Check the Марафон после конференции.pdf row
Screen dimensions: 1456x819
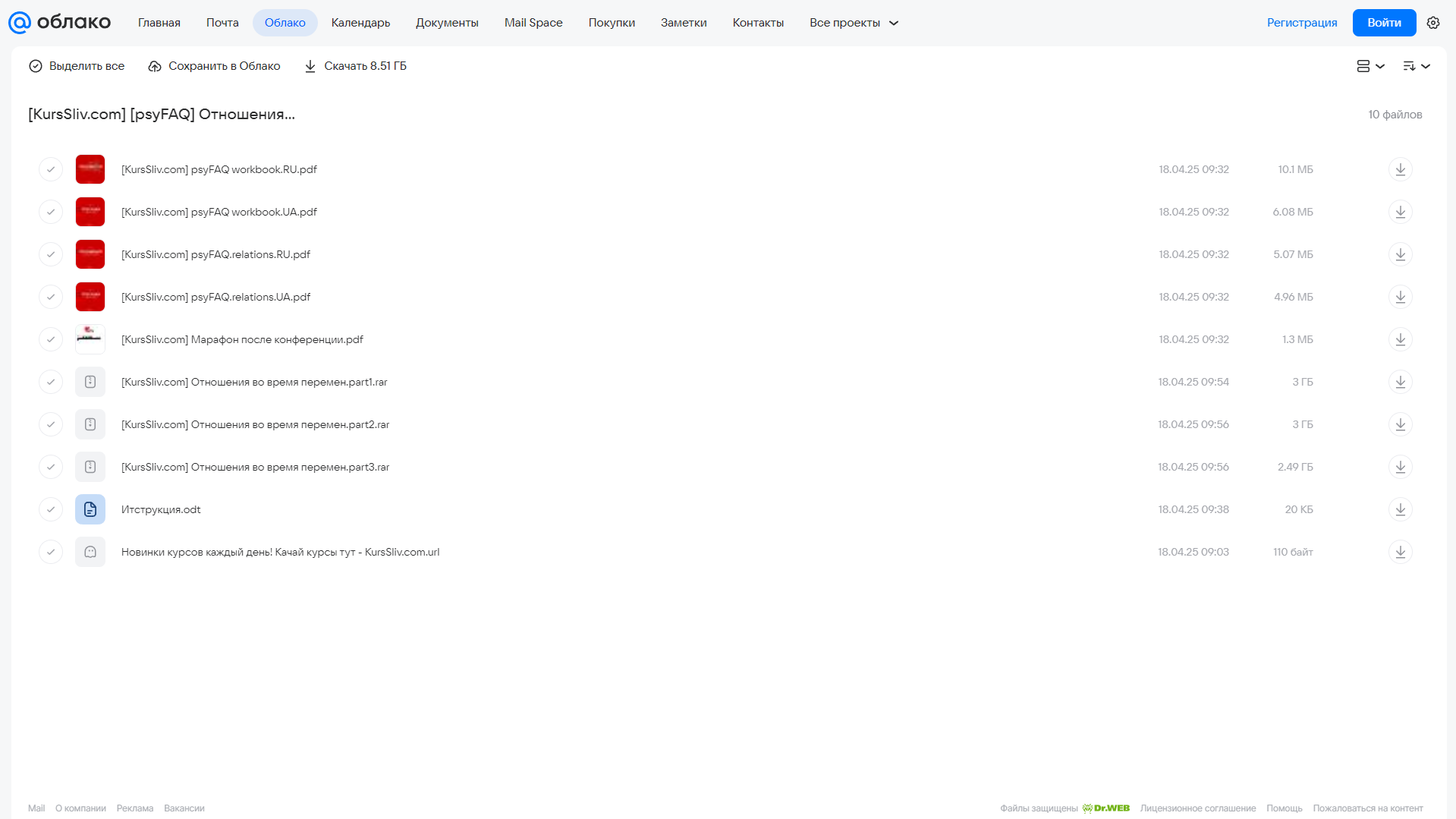click(x=51, y=339)
